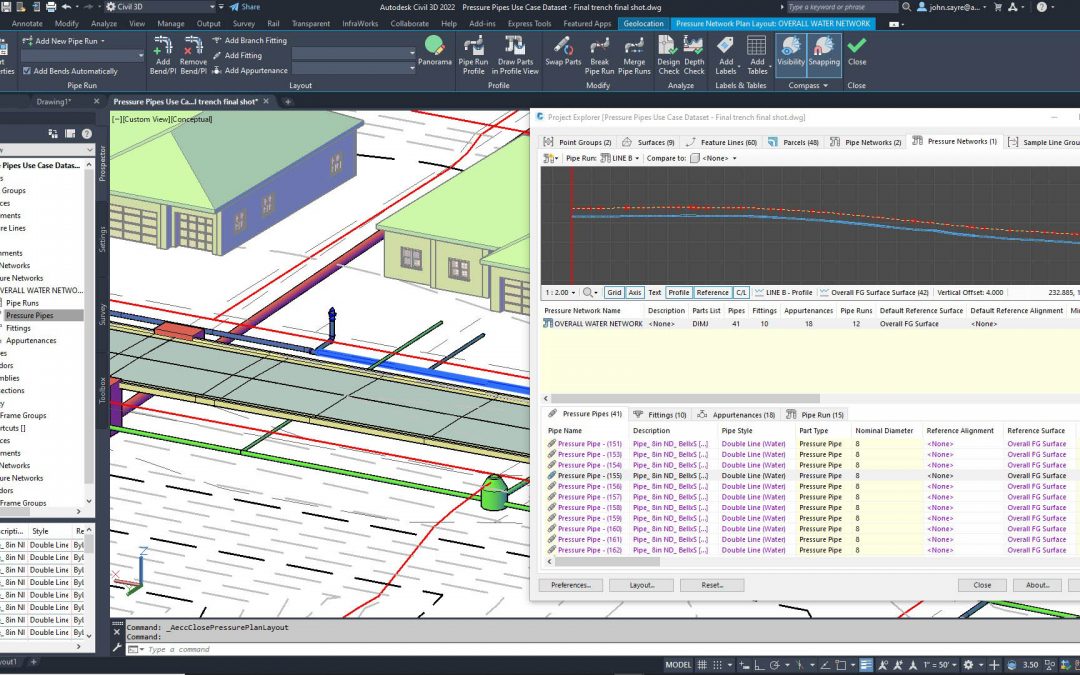This screenshot has width=1080, height=675.
Task: Select the Break Pipe Run tool
Action: (x=599, y=55)
